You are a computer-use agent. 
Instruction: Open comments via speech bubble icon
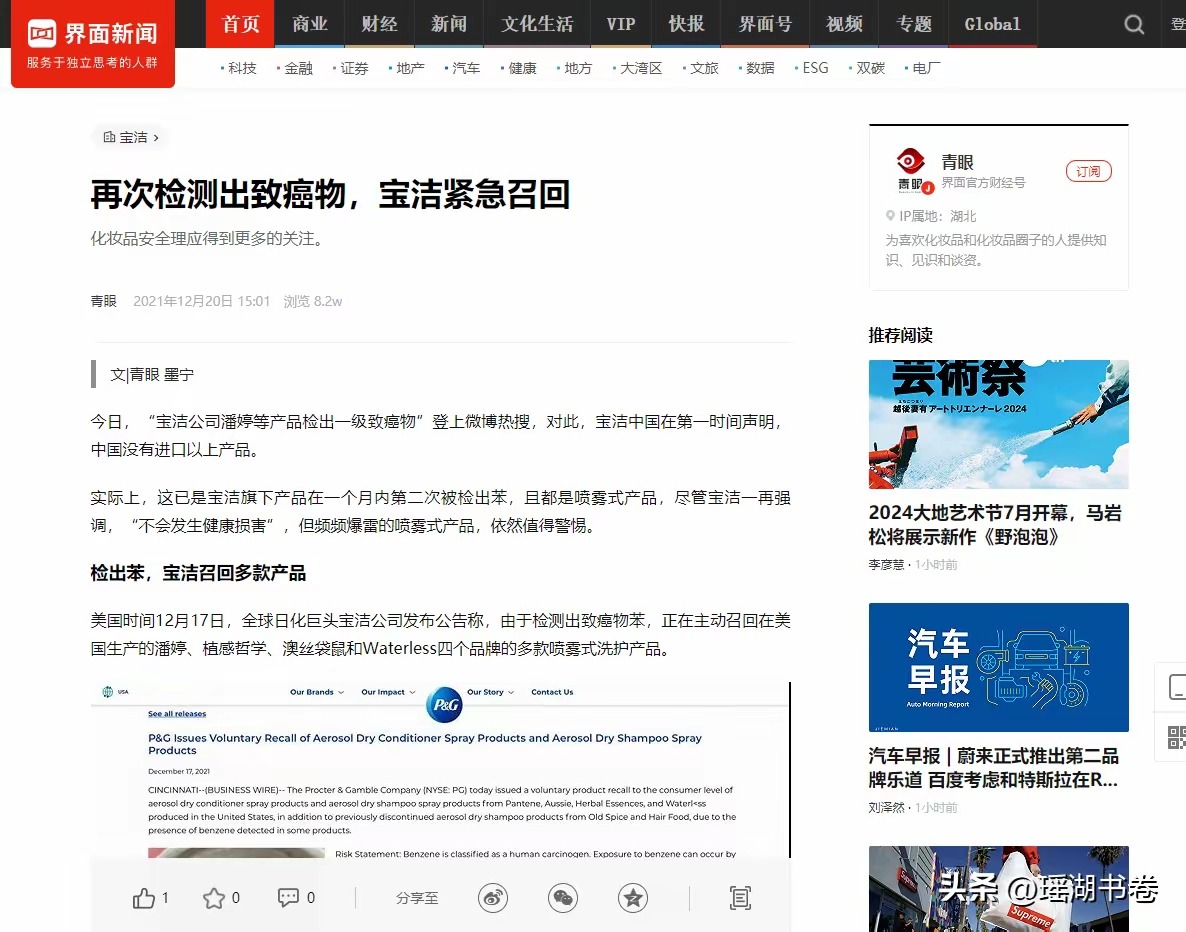288,898
